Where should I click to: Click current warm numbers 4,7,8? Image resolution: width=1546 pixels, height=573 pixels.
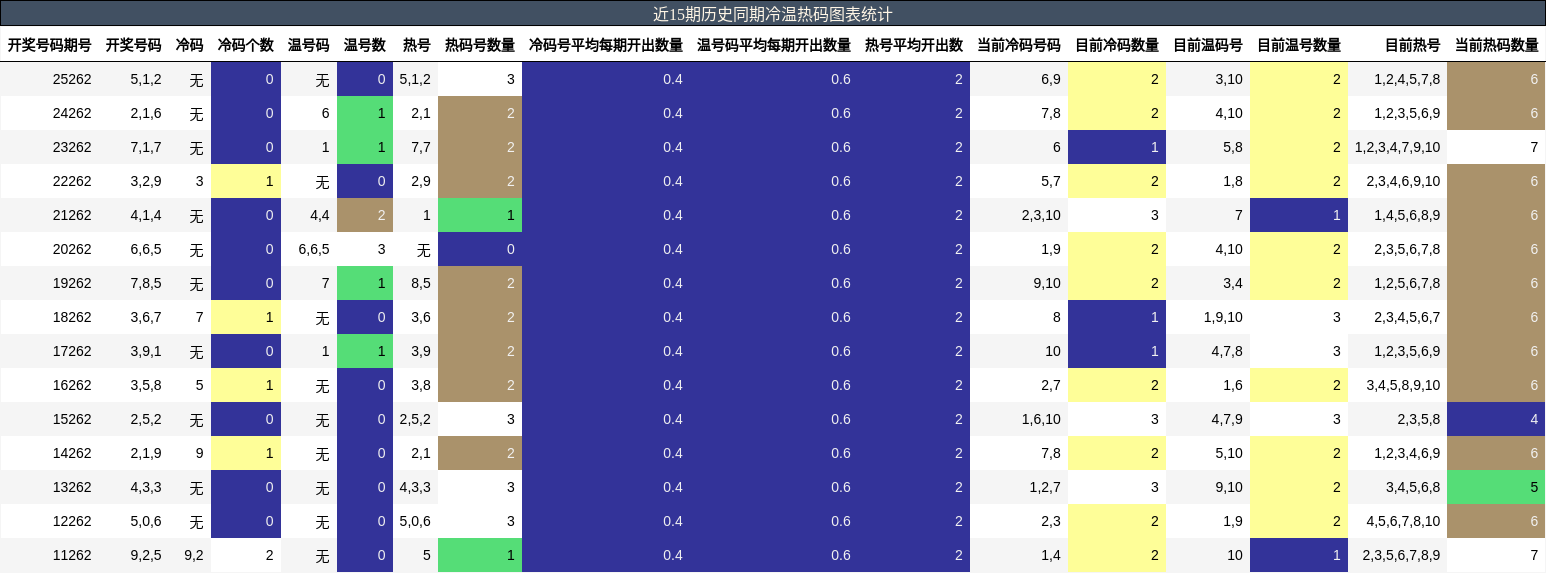click(1227, 351)
